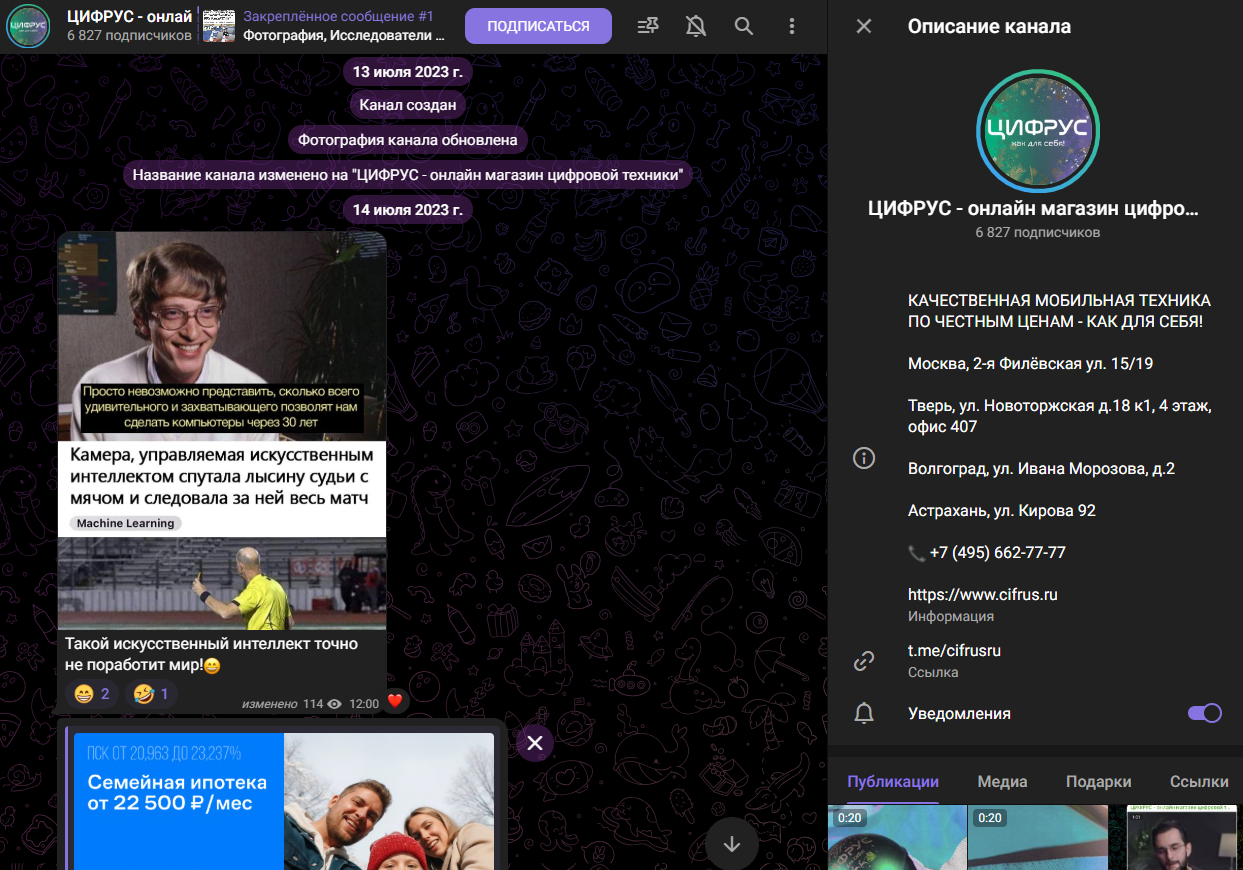Toggle the Уведомления notifications switch
Viewport: 1243px width, 870px height.
(1204, 713)
